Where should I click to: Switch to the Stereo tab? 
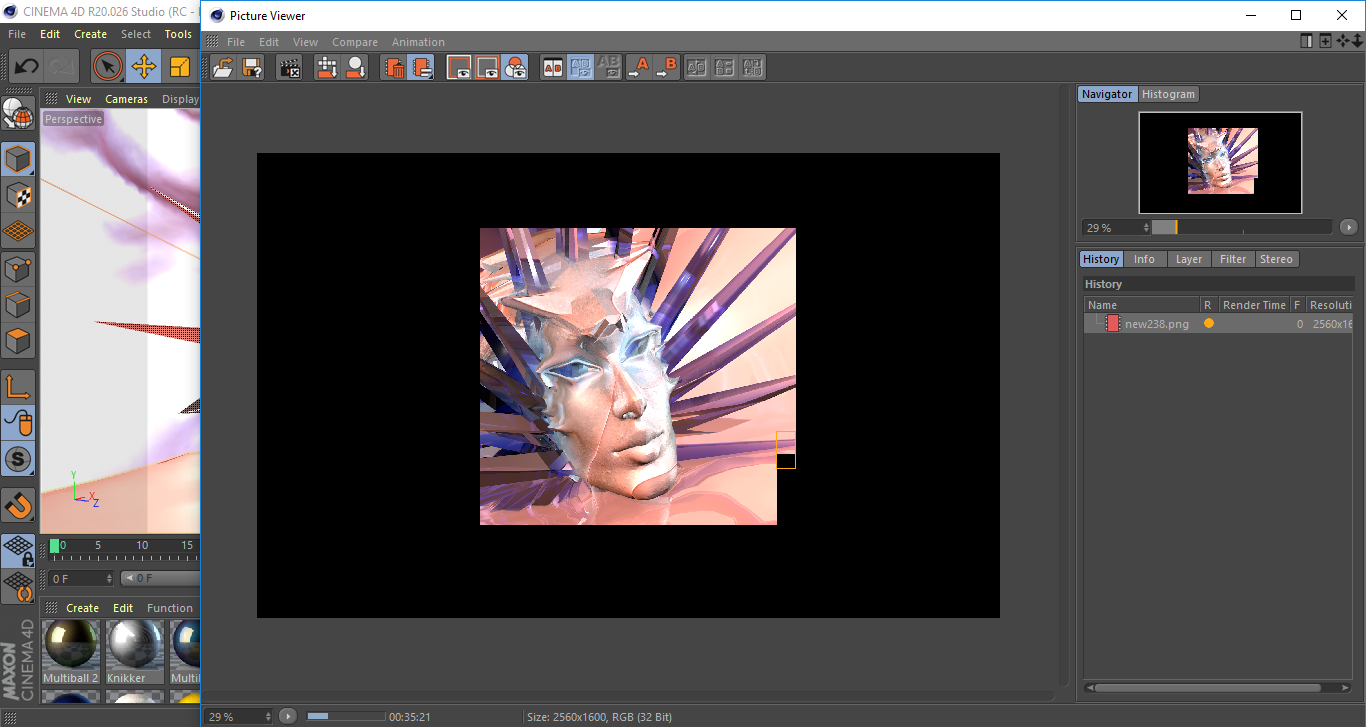1276,259
